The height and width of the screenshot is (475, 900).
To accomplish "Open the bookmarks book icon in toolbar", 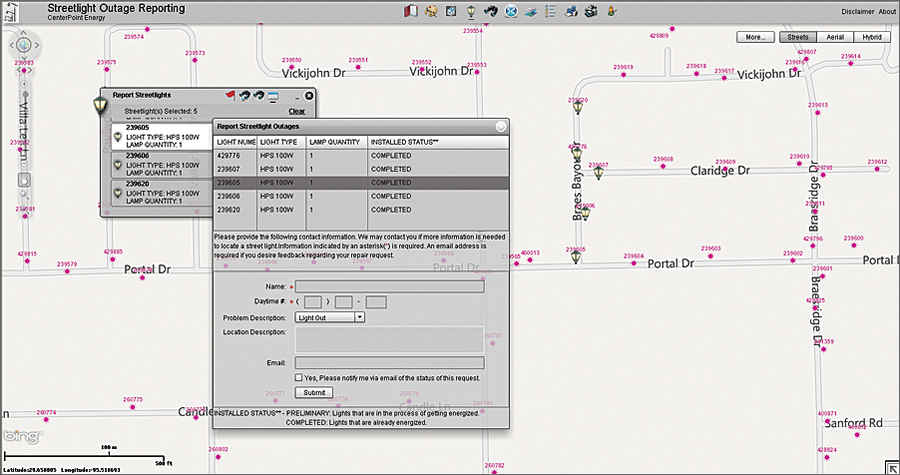I will point(409,12).
